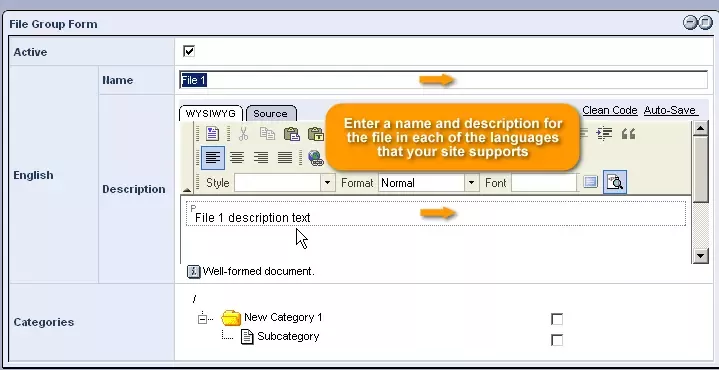Click the Auto-Save link
The height and width of the screenshot is (370, 719).
pos(671,110)
